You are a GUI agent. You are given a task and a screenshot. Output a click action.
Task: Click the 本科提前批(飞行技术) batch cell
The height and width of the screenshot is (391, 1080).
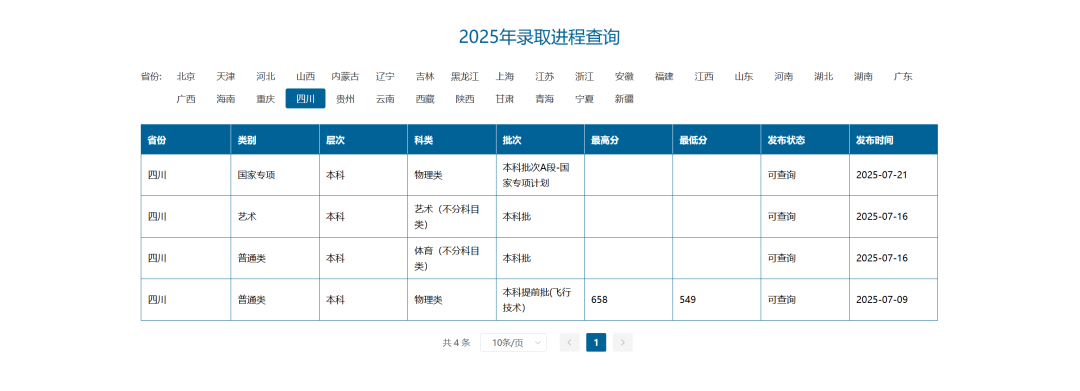(x=540, y=299)
